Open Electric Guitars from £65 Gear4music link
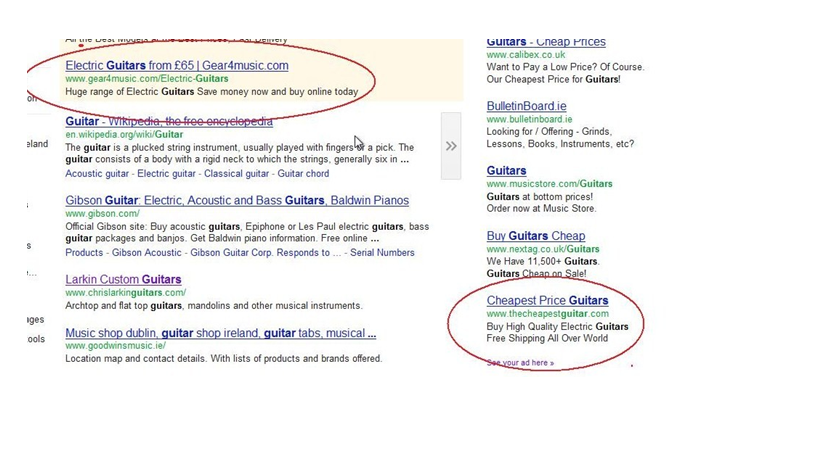819x460 pixels. (x=177, y=66)
